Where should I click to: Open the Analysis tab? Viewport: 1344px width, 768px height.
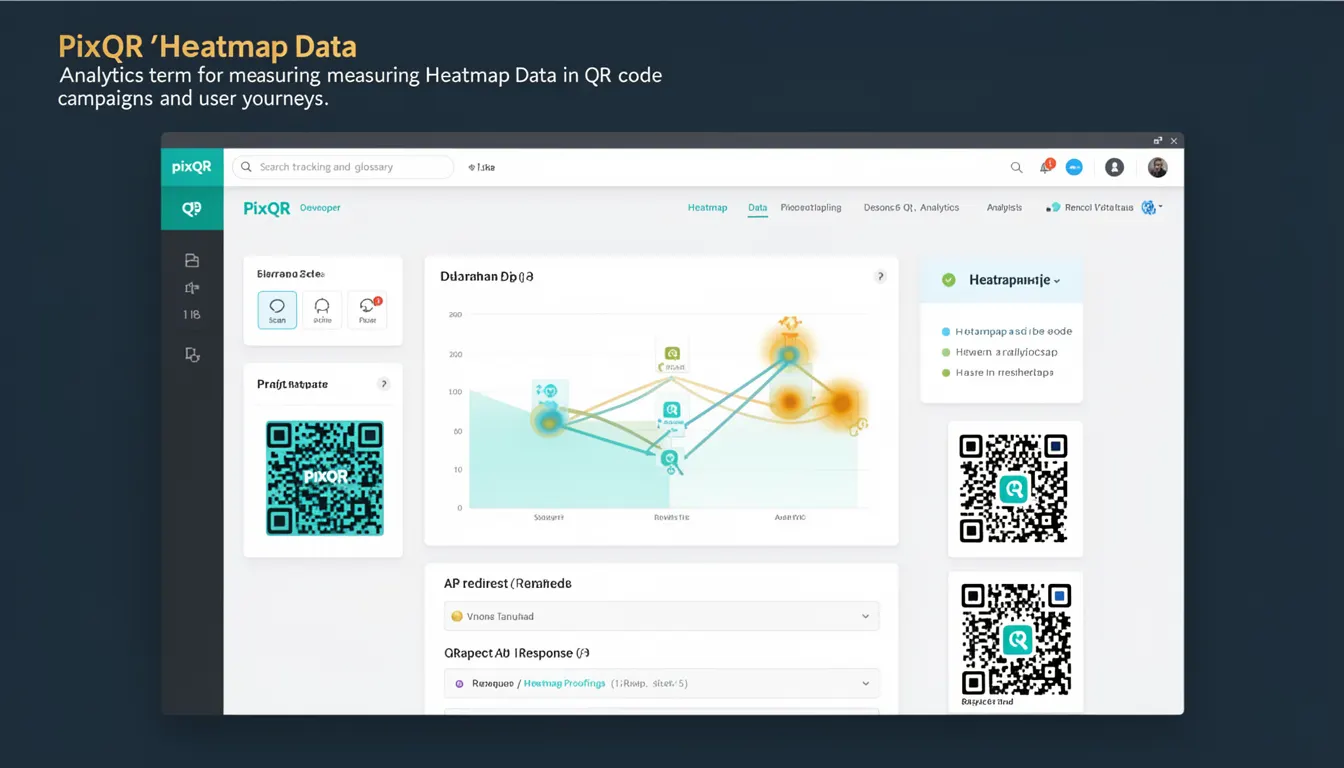[x=1004, y=208]
